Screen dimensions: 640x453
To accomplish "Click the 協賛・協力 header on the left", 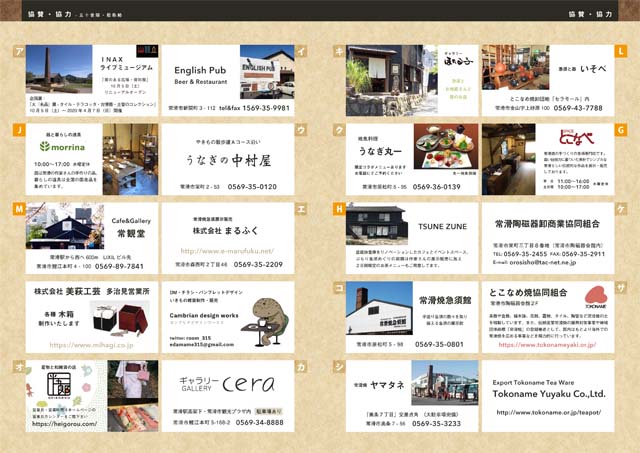I will point(49,14).
